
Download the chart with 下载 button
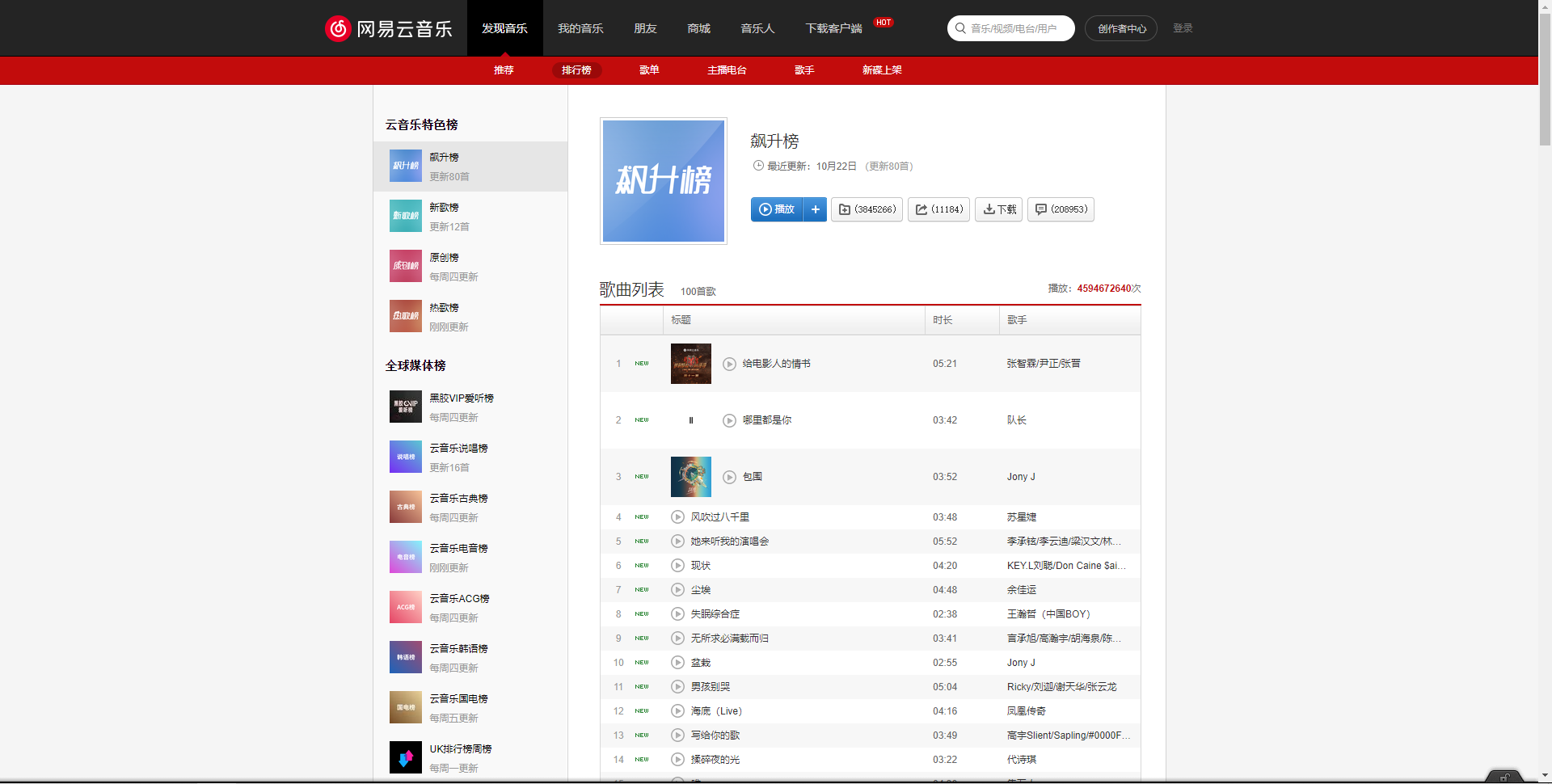pyautogui.click(x=999, y=209)
